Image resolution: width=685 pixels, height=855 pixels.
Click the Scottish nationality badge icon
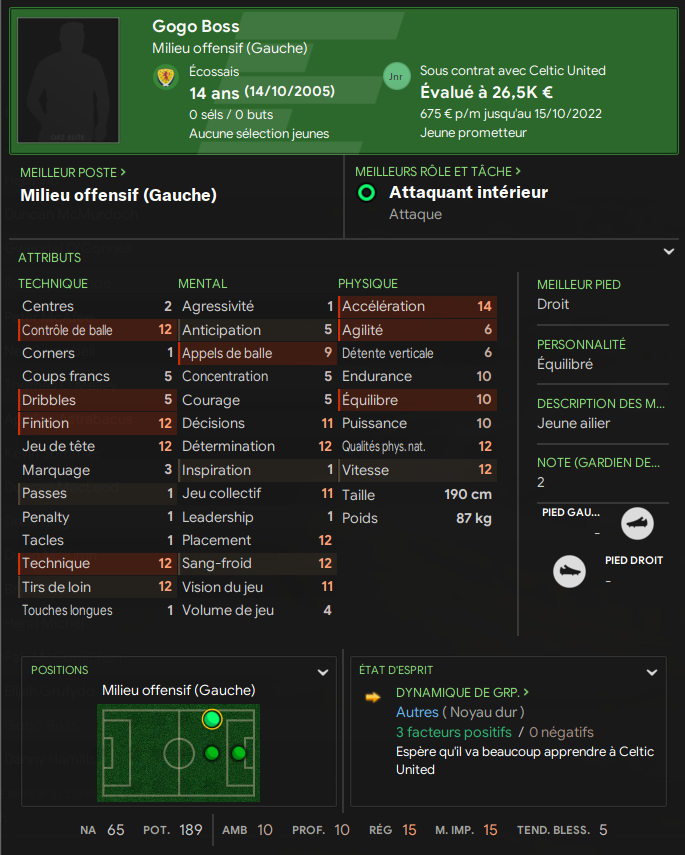166,77
